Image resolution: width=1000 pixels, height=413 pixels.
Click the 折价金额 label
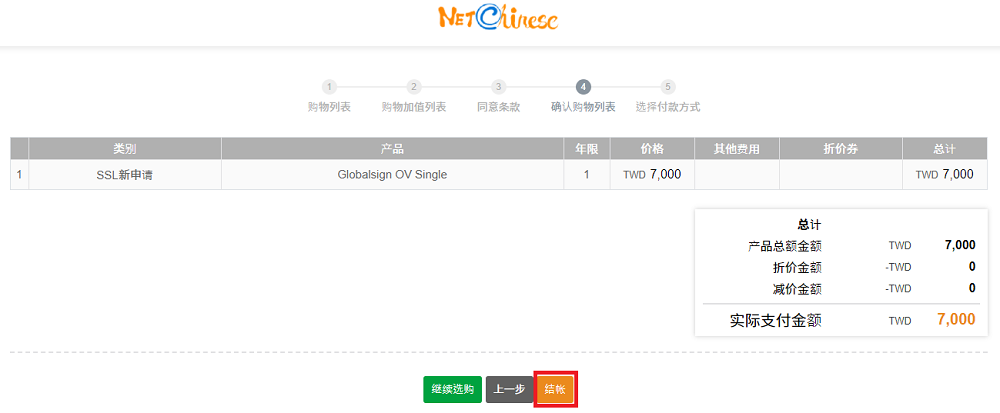click(x=797, y=267)
